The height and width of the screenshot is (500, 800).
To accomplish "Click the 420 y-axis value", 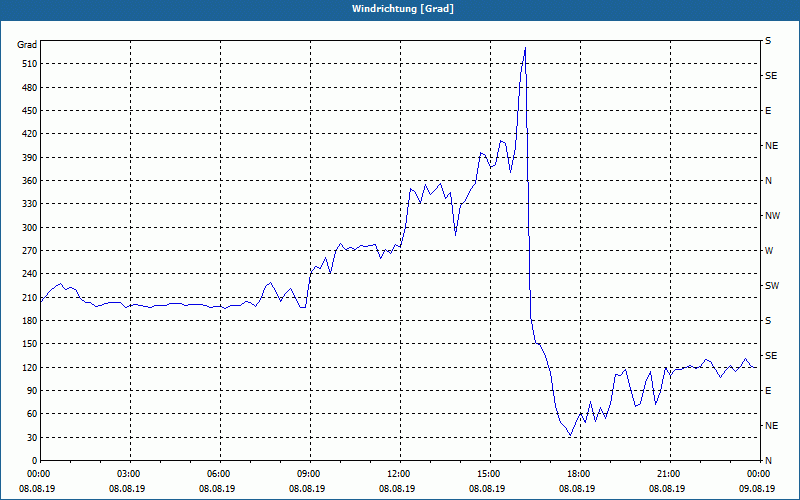I will click(31, 134).
